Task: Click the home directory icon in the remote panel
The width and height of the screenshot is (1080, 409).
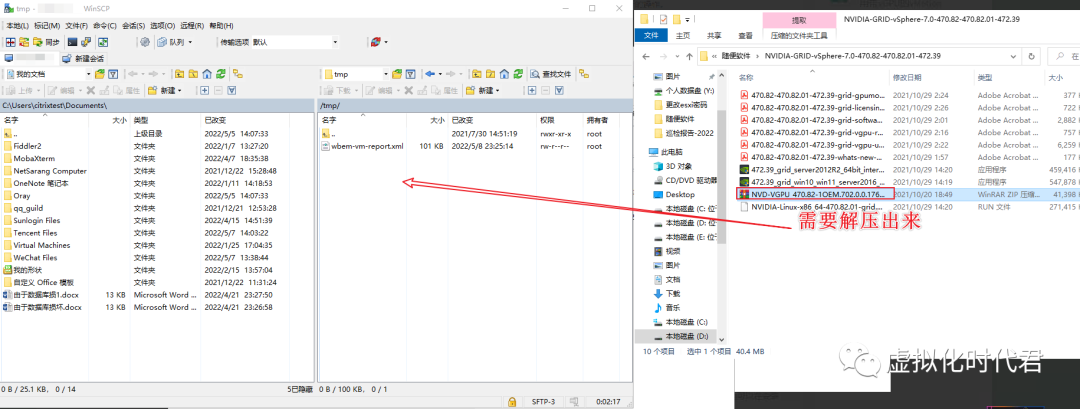Action: point(504,74)
